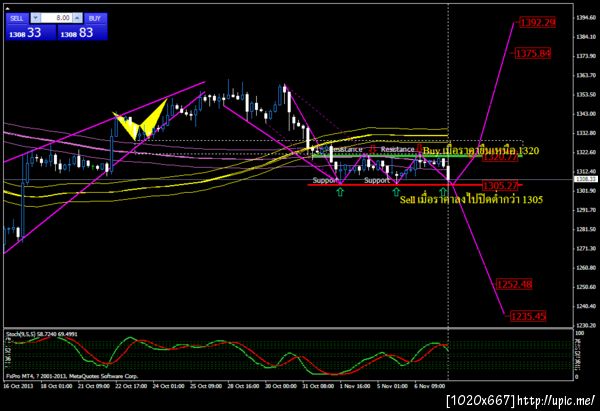
Task: Increase lot volume with up arrow
Action: (77, 18)
